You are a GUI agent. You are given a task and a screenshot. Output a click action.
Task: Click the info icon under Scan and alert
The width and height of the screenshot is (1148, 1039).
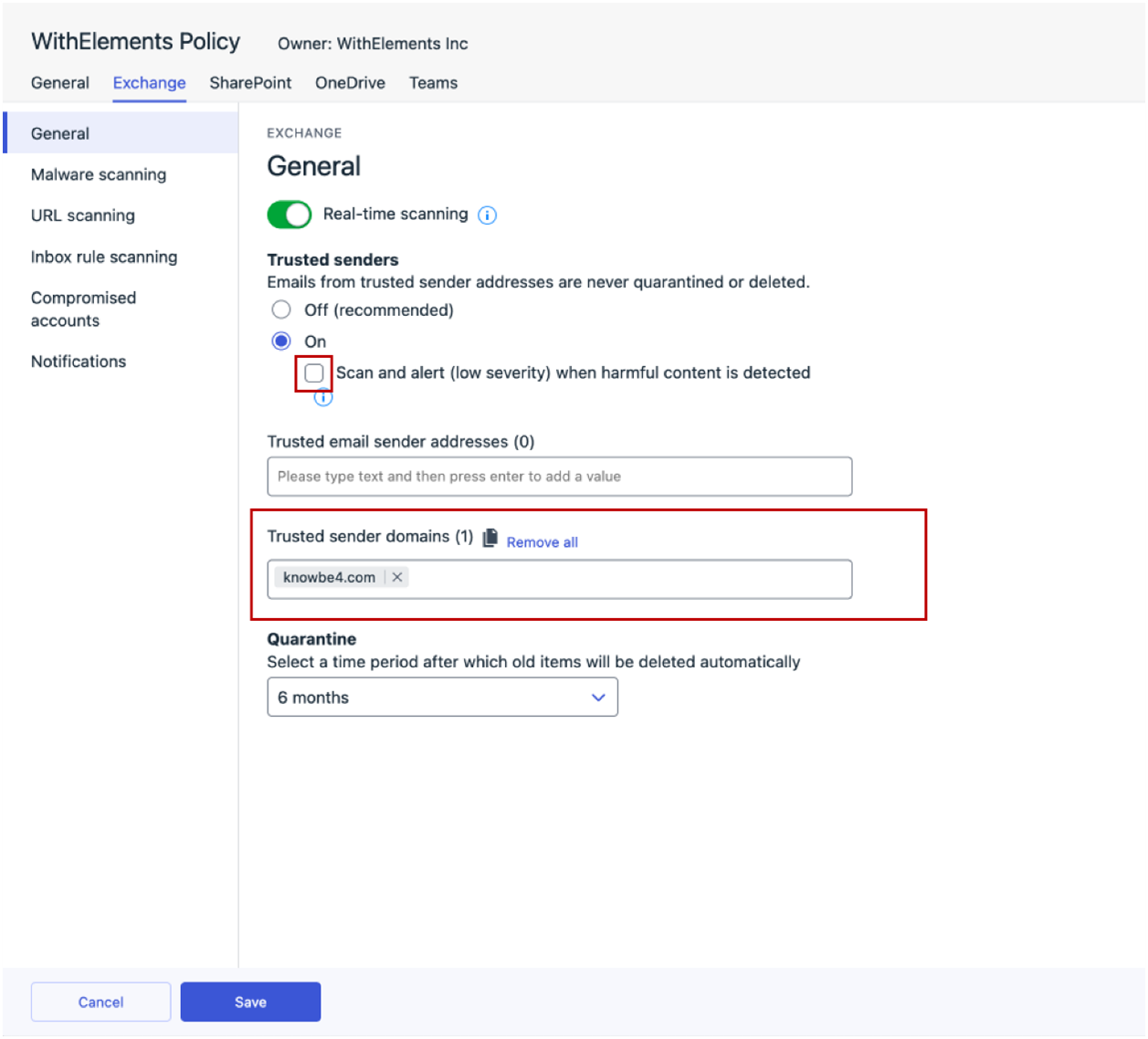323,398
